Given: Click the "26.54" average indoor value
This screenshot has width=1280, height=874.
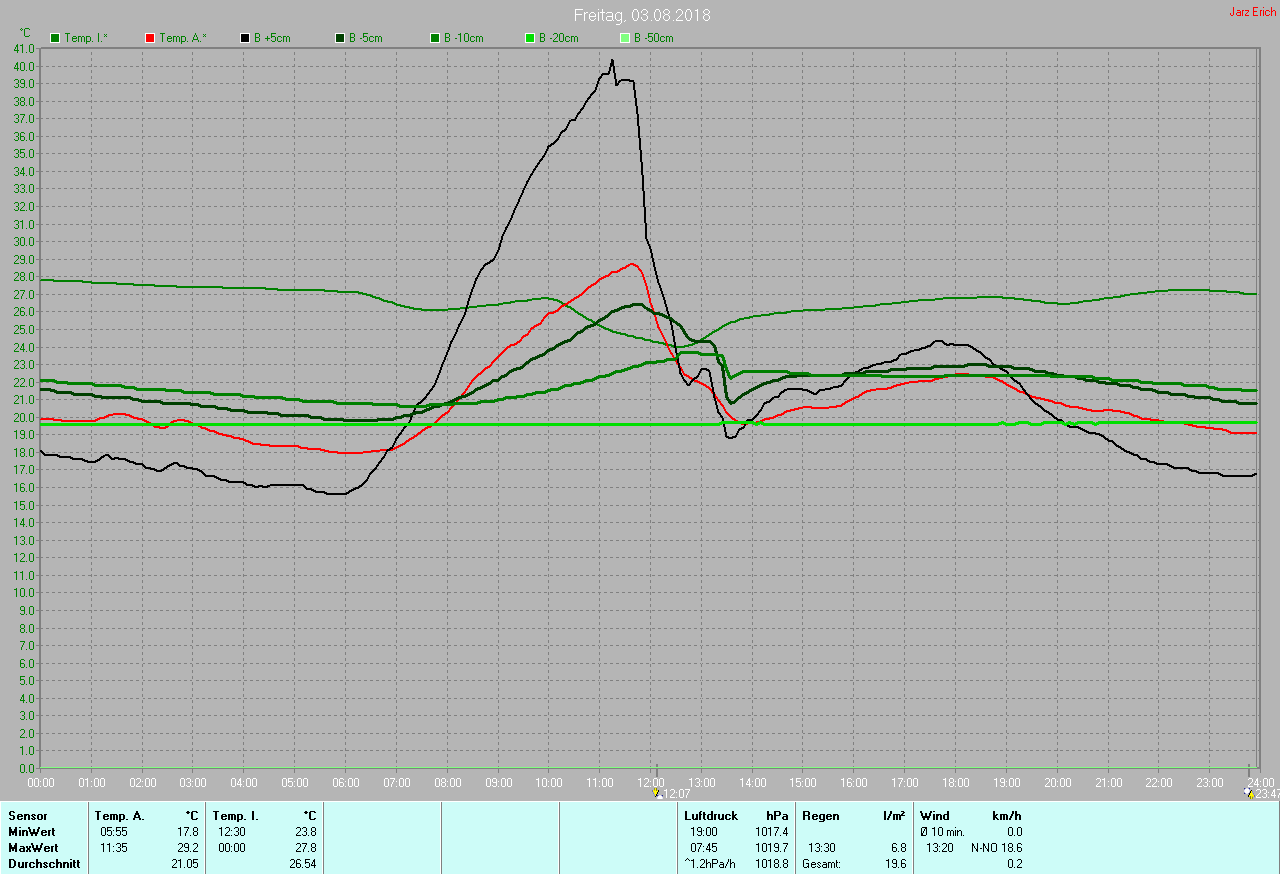Looking at the screenshot, I should tap(303, 864).
